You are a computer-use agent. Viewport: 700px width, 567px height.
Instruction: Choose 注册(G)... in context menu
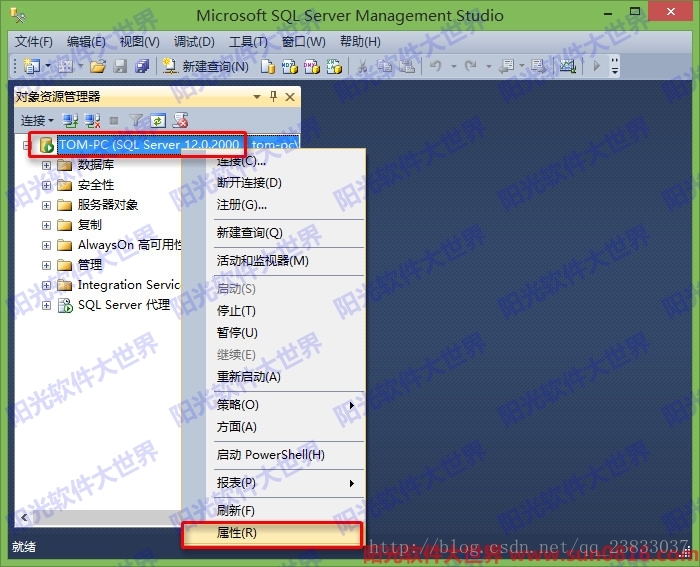point(275,205)
